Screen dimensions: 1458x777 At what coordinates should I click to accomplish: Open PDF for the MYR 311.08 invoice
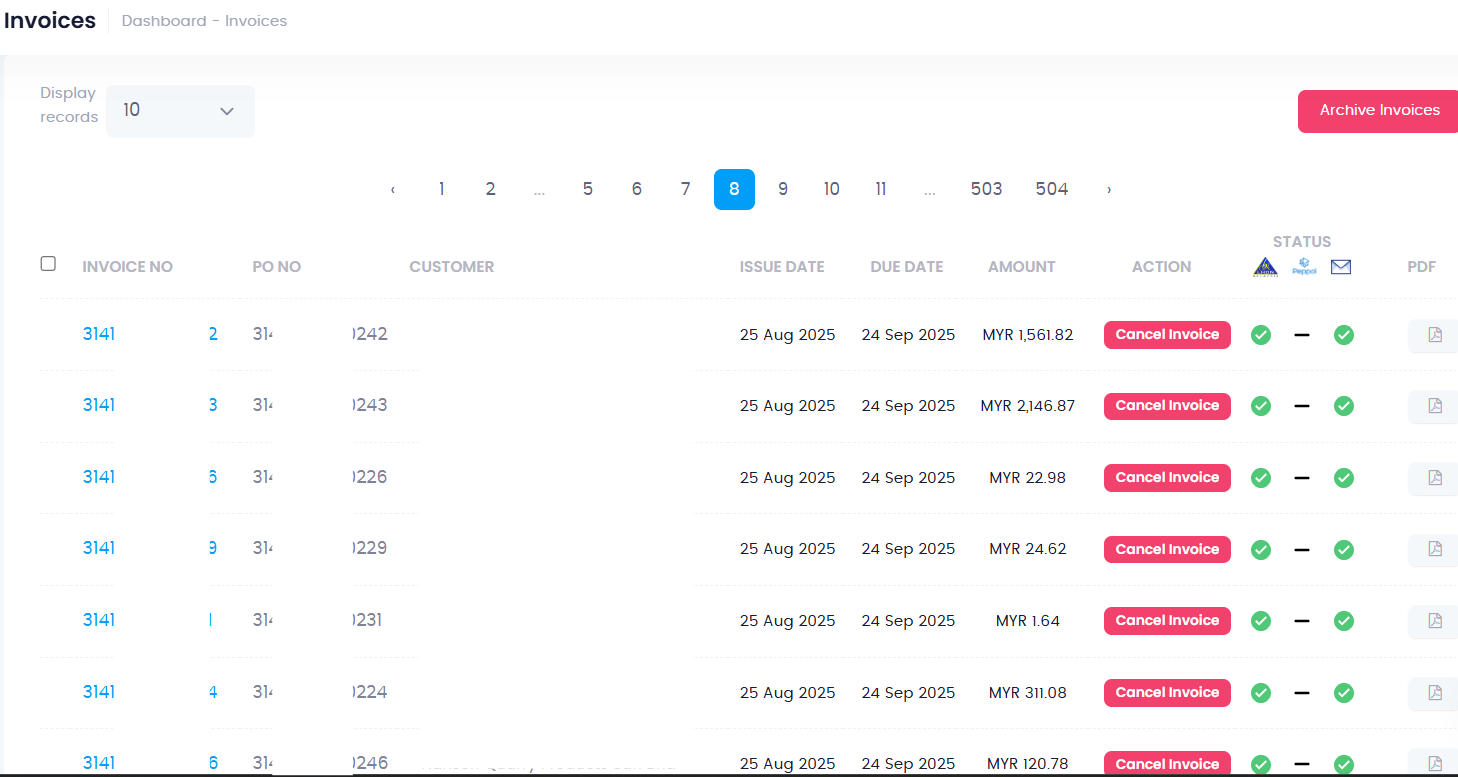1435,693
